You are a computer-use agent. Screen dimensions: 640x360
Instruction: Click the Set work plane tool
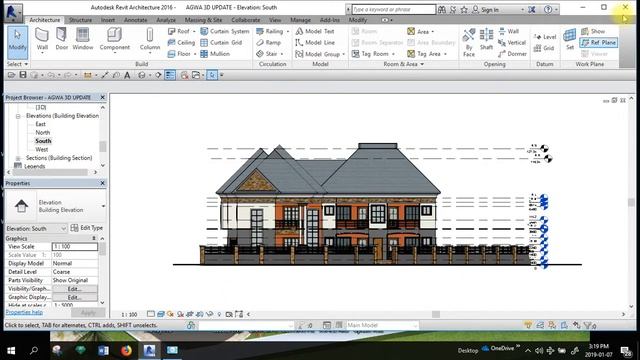point(570,39)
